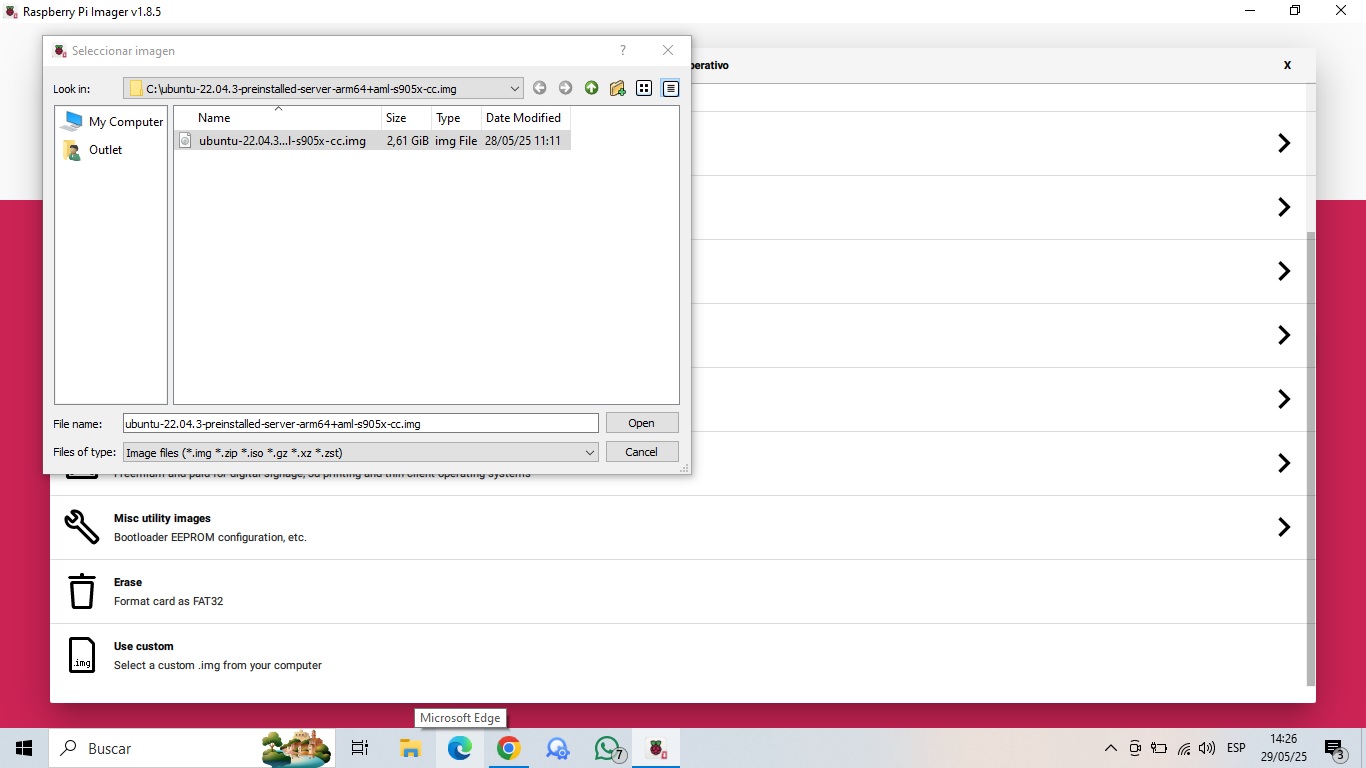Open Google Chrome from the taskbar
Screen dimensions: 1366x768
(x=509, y=748)
